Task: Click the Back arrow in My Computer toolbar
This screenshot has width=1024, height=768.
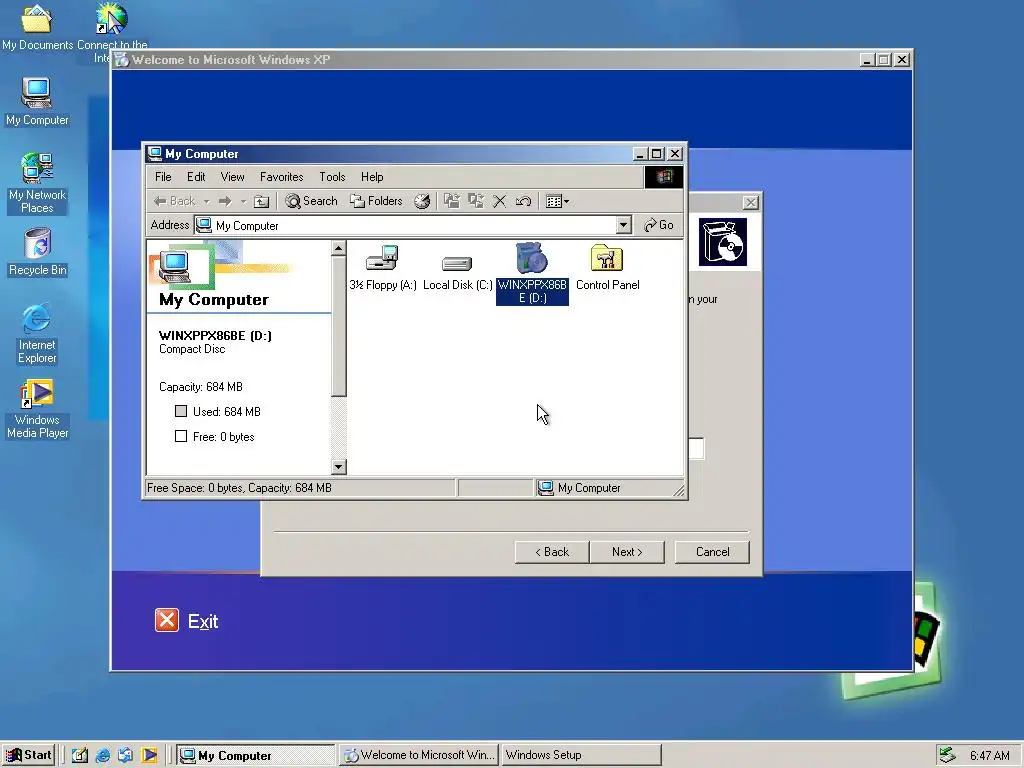Action: tap(174, 201)
